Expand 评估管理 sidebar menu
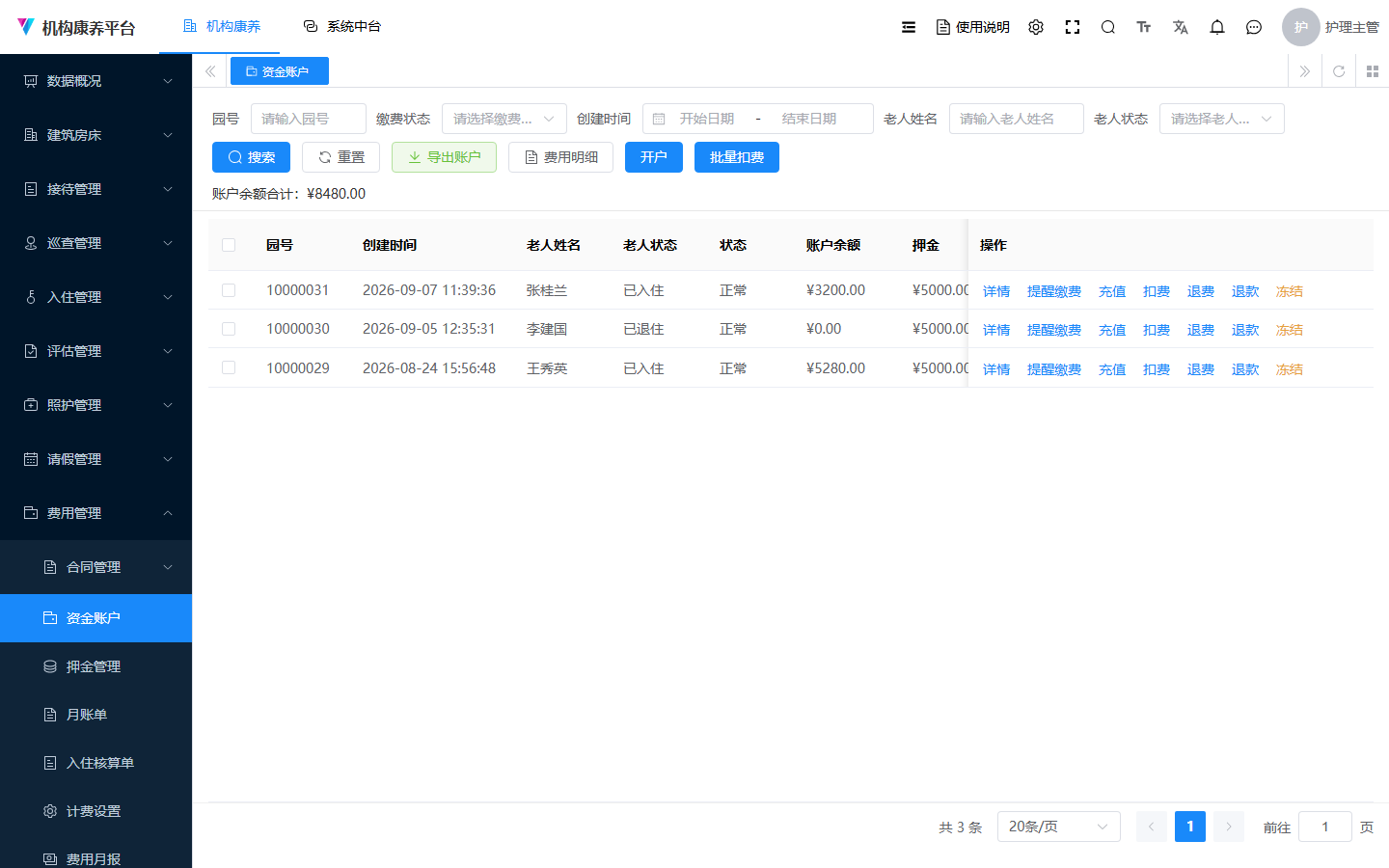 pyautogui.click(x=95, y=351)
